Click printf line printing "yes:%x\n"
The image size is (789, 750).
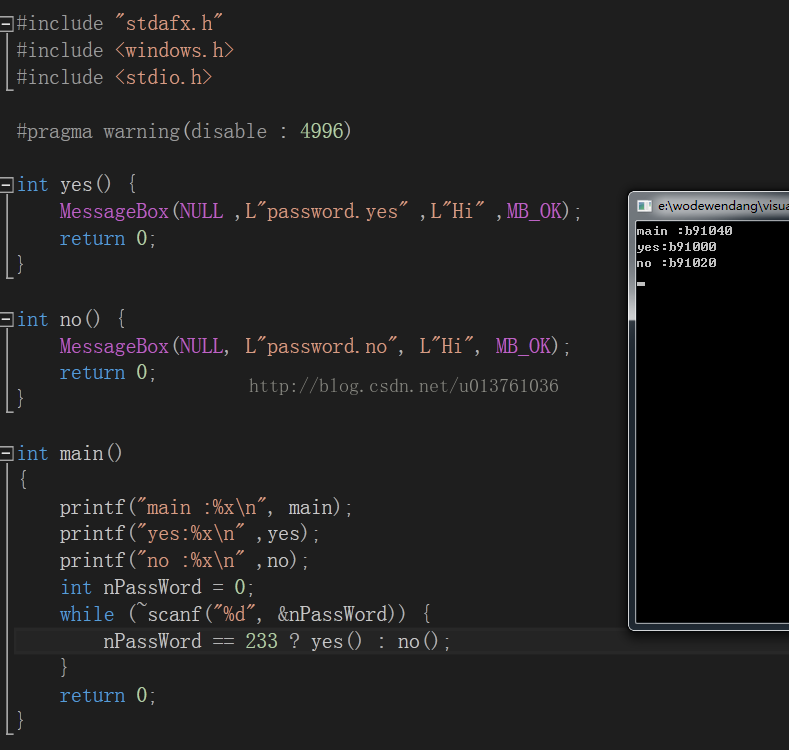pyautogui.click(x=189, y=534)
